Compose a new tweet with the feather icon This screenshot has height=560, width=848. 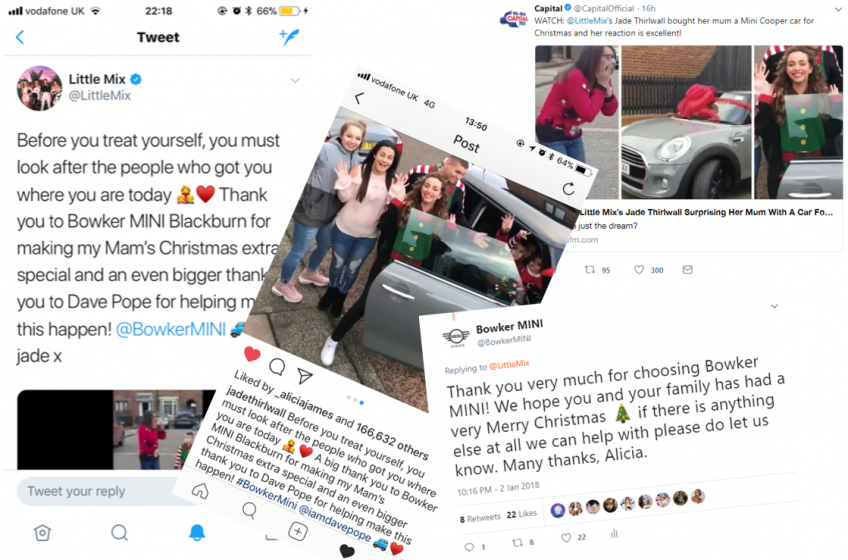coord(289,37)
